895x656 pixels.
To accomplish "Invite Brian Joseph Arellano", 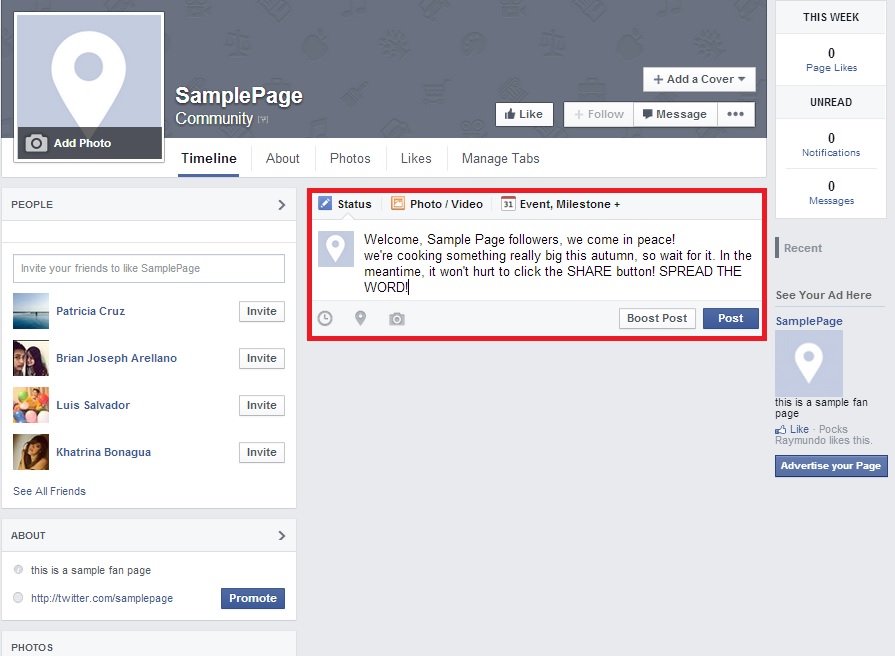I will coord(261,358).
